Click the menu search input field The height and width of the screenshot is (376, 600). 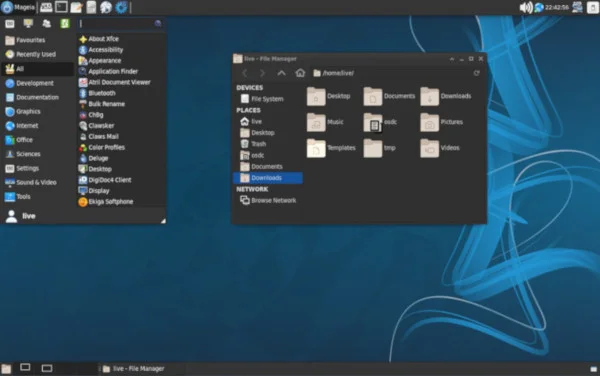click(116, 24)
